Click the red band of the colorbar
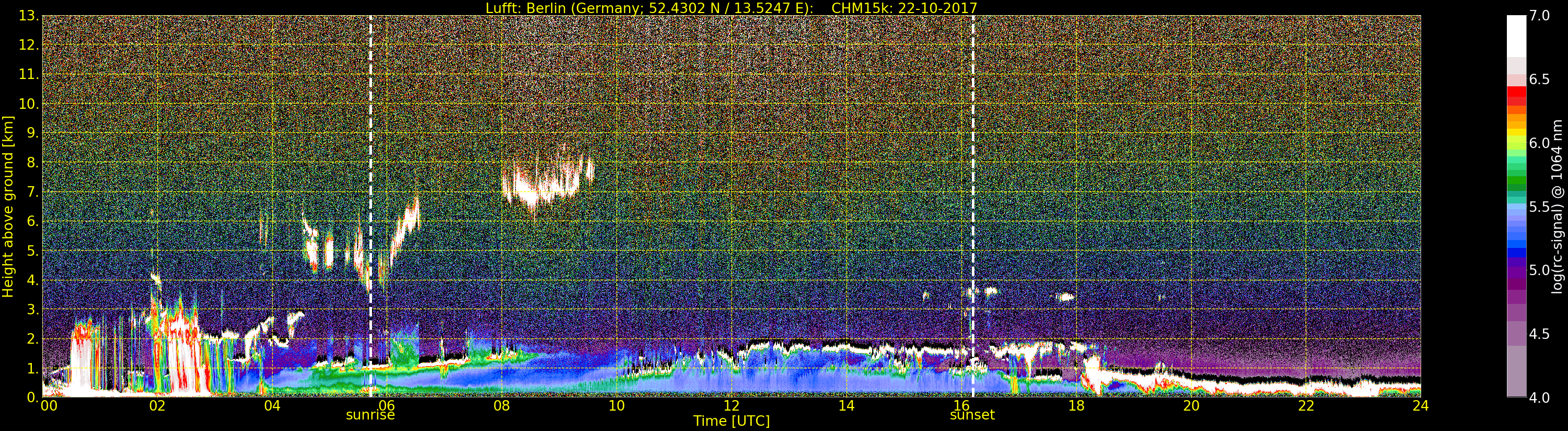The height and width of the screenshot is (431, 1568). point(1516,96)
